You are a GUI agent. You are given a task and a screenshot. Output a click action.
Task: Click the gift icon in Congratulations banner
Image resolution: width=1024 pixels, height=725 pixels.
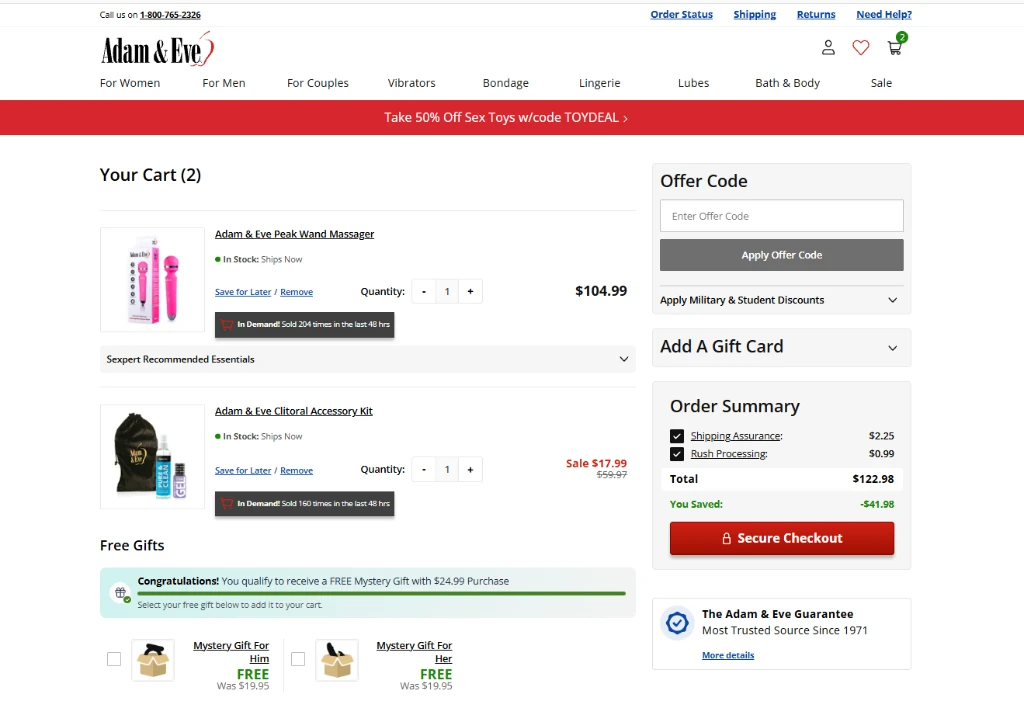tap(121, 593)
